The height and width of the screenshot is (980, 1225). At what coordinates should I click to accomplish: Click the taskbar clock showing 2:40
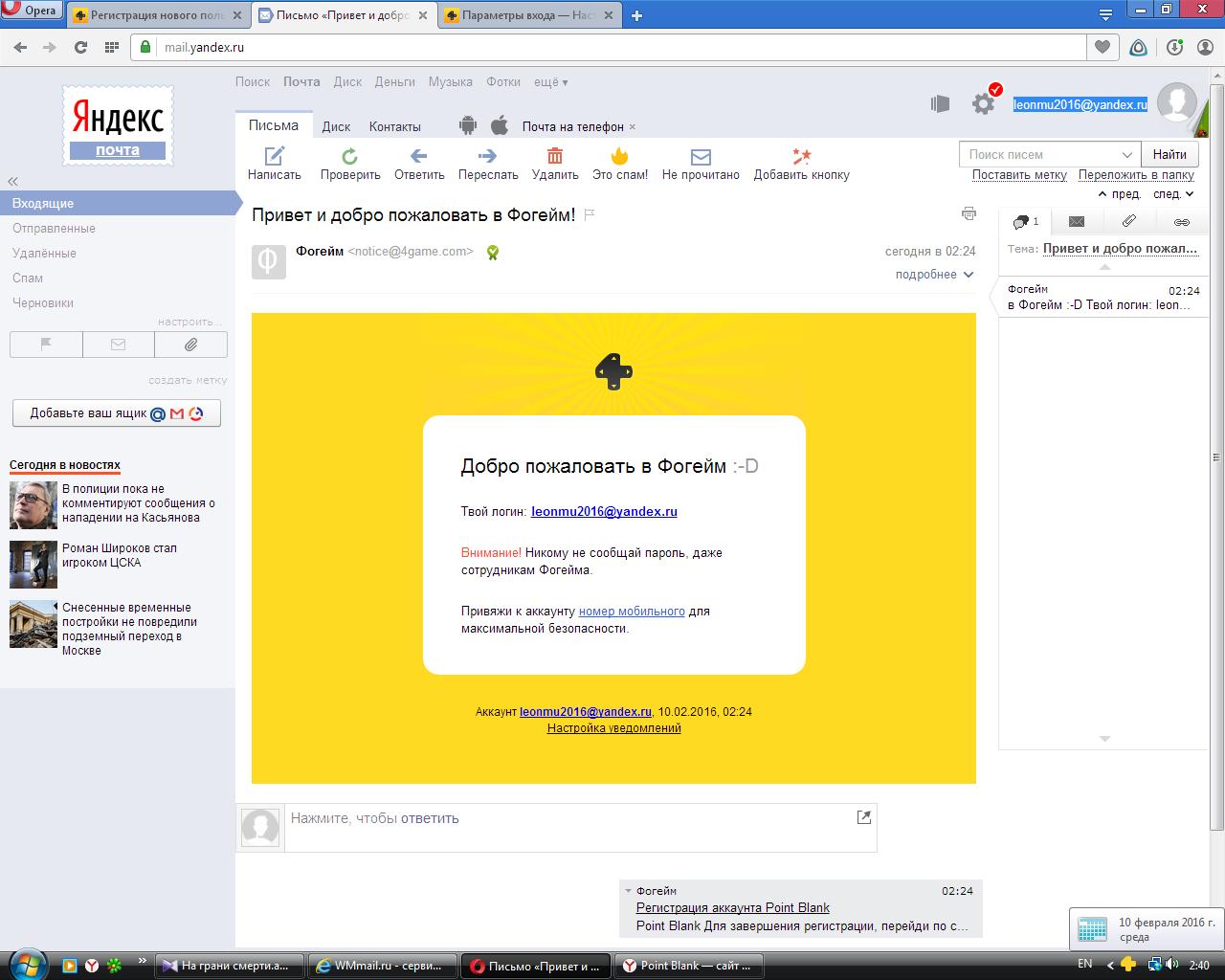click(x=1199, y=965)
